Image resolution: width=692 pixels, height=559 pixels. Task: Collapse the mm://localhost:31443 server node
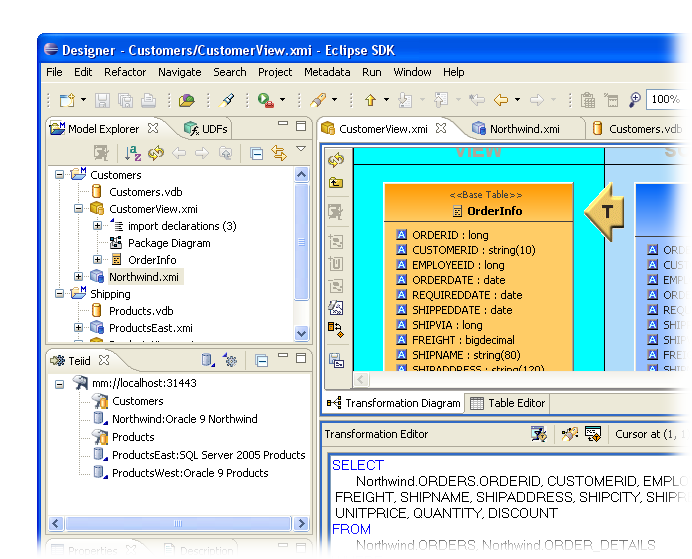click(59, 384)
